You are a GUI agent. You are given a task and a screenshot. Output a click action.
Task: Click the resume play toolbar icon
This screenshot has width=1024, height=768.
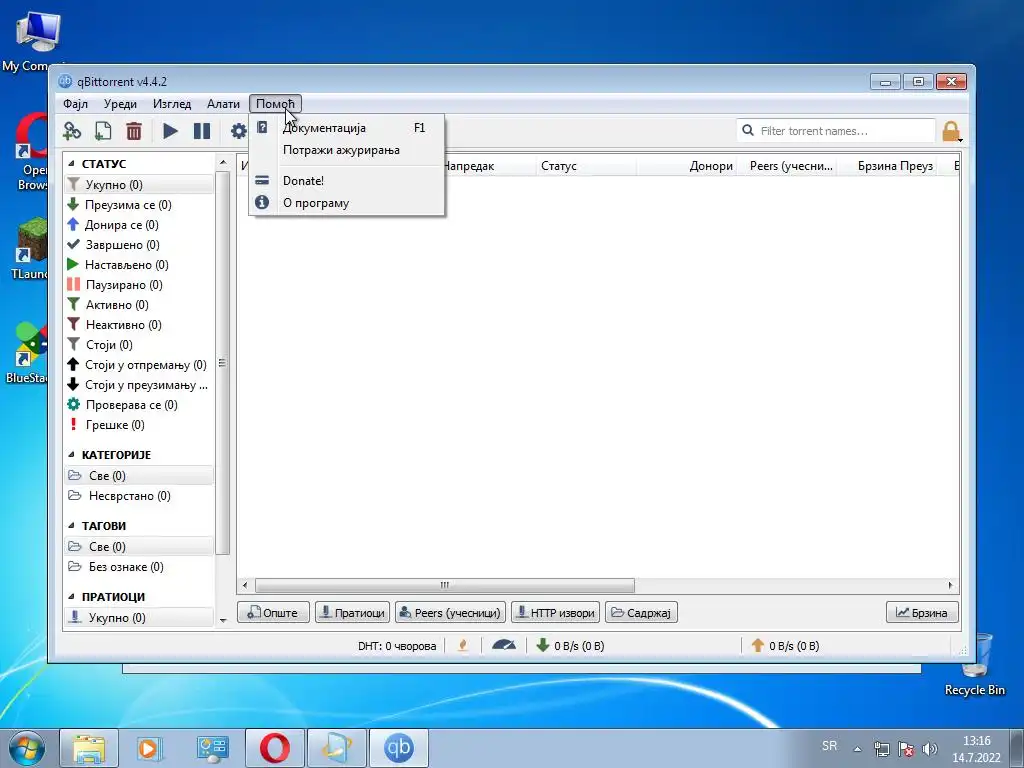pyautogui.click(x=170, y=131)
